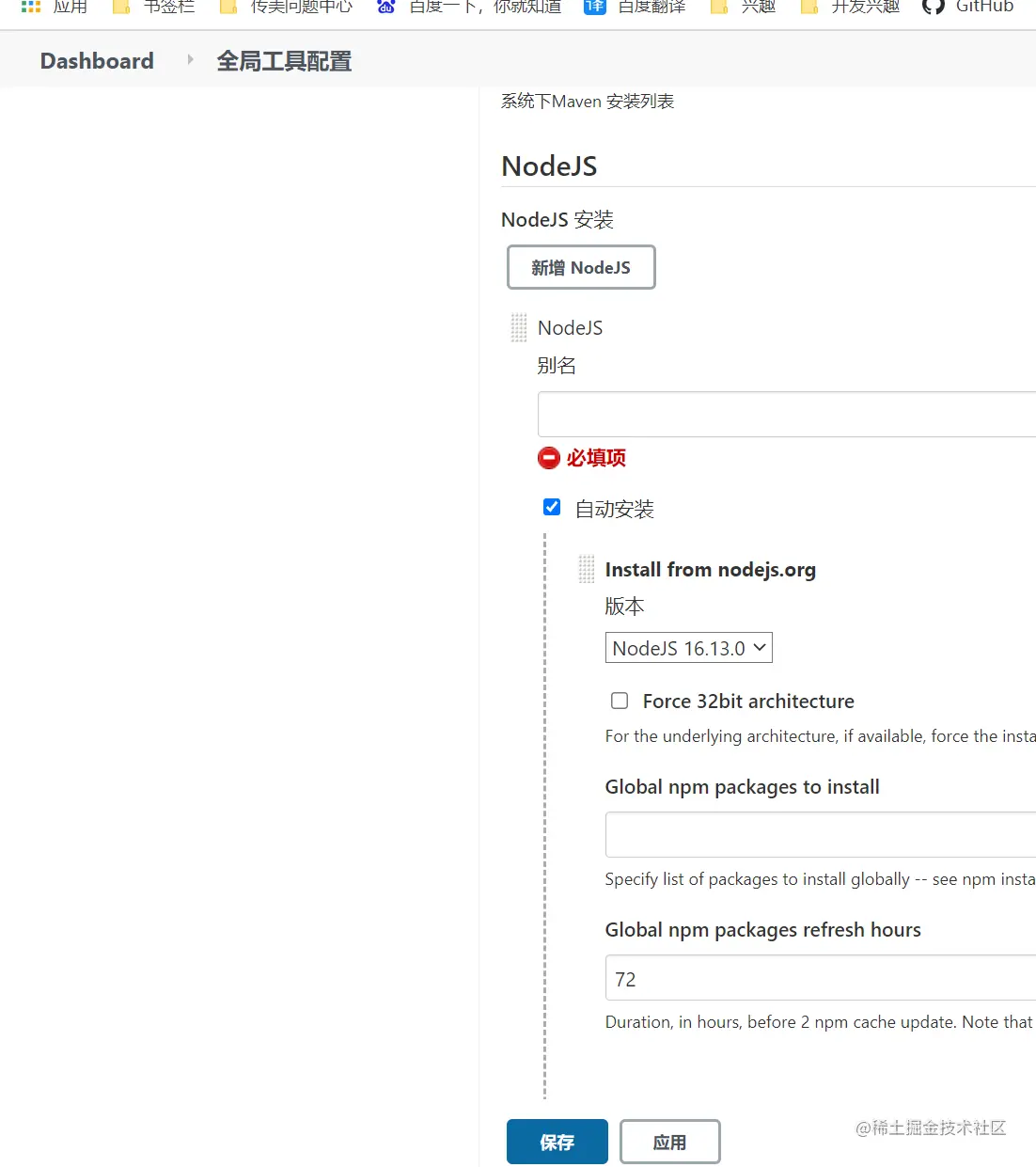The height and width of the screenshot is (1167, 1036).
Task: Click the Global npm packages to install label
Action: 743,787
